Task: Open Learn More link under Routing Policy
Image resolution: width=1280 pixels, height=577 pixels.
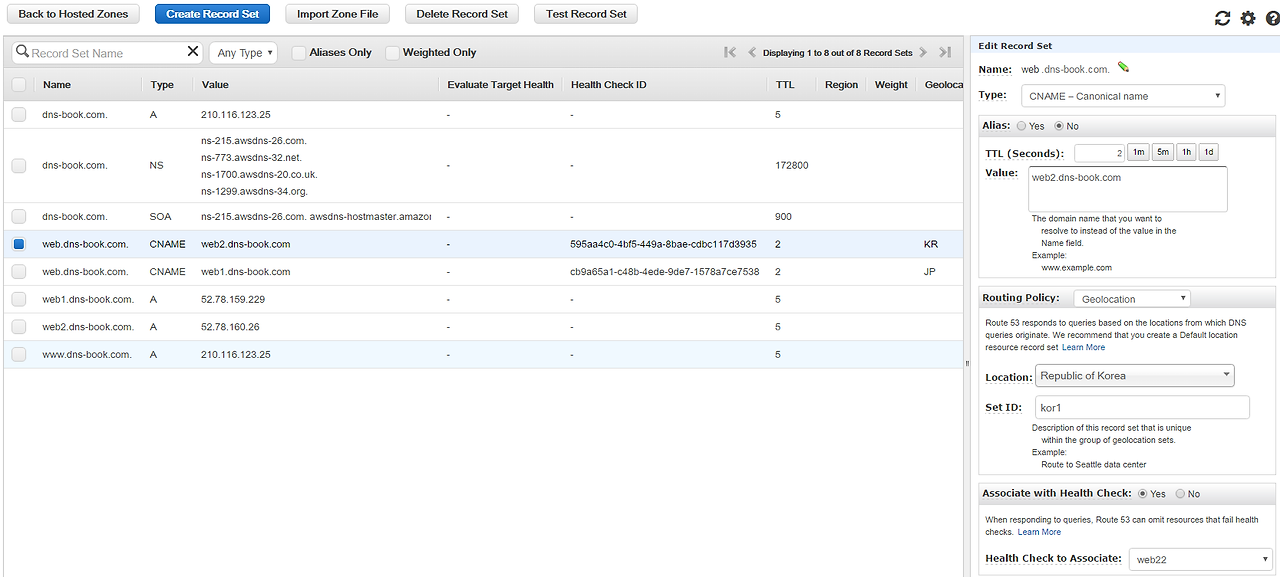Action: [1083, 347]
